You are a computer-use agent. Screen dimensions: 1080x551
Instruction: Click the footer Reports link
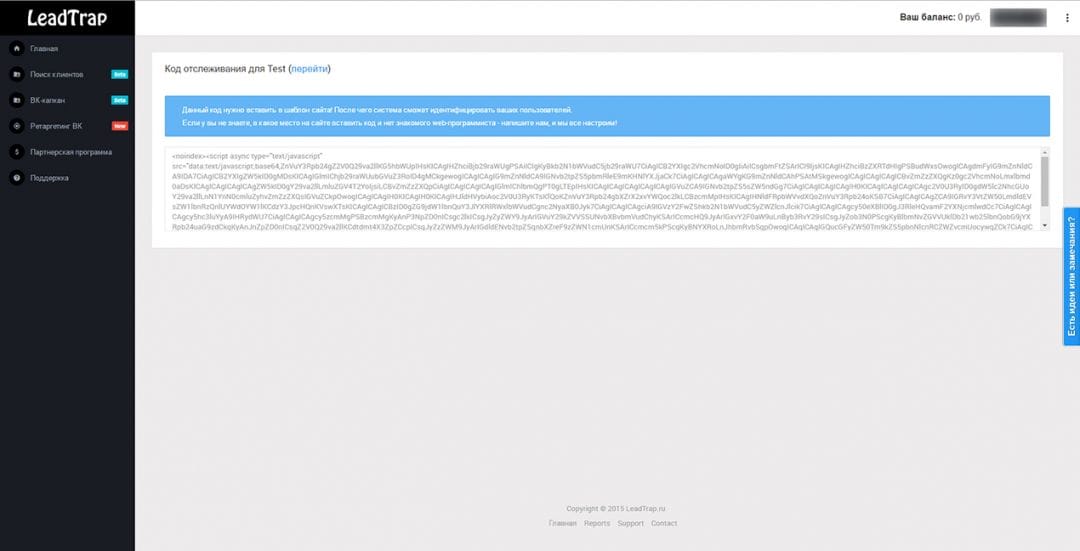pyautogui.click(x=596, y=523)
